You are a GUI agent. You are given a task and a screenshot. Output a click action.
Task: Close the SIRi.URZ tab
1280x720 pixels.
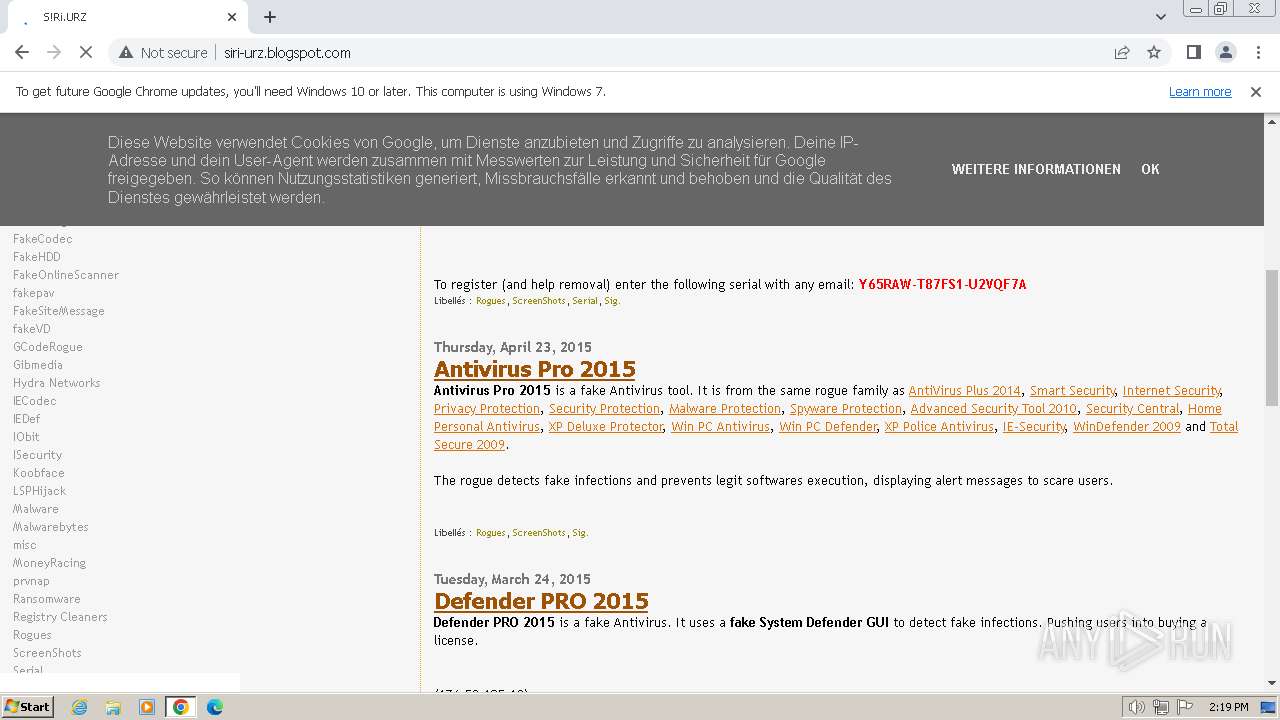232,17
